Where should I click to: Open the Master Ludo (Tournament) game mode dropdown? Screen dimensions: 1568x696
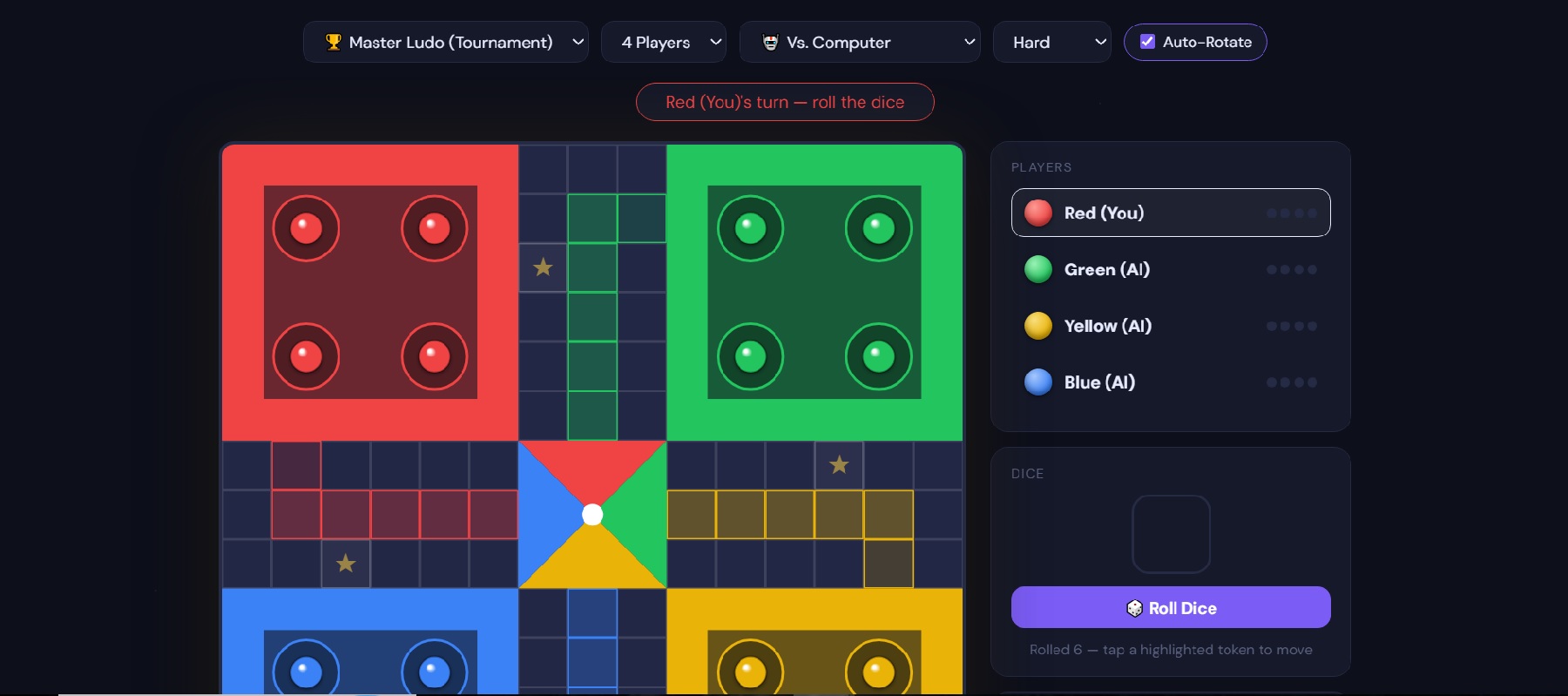[446, 42]
